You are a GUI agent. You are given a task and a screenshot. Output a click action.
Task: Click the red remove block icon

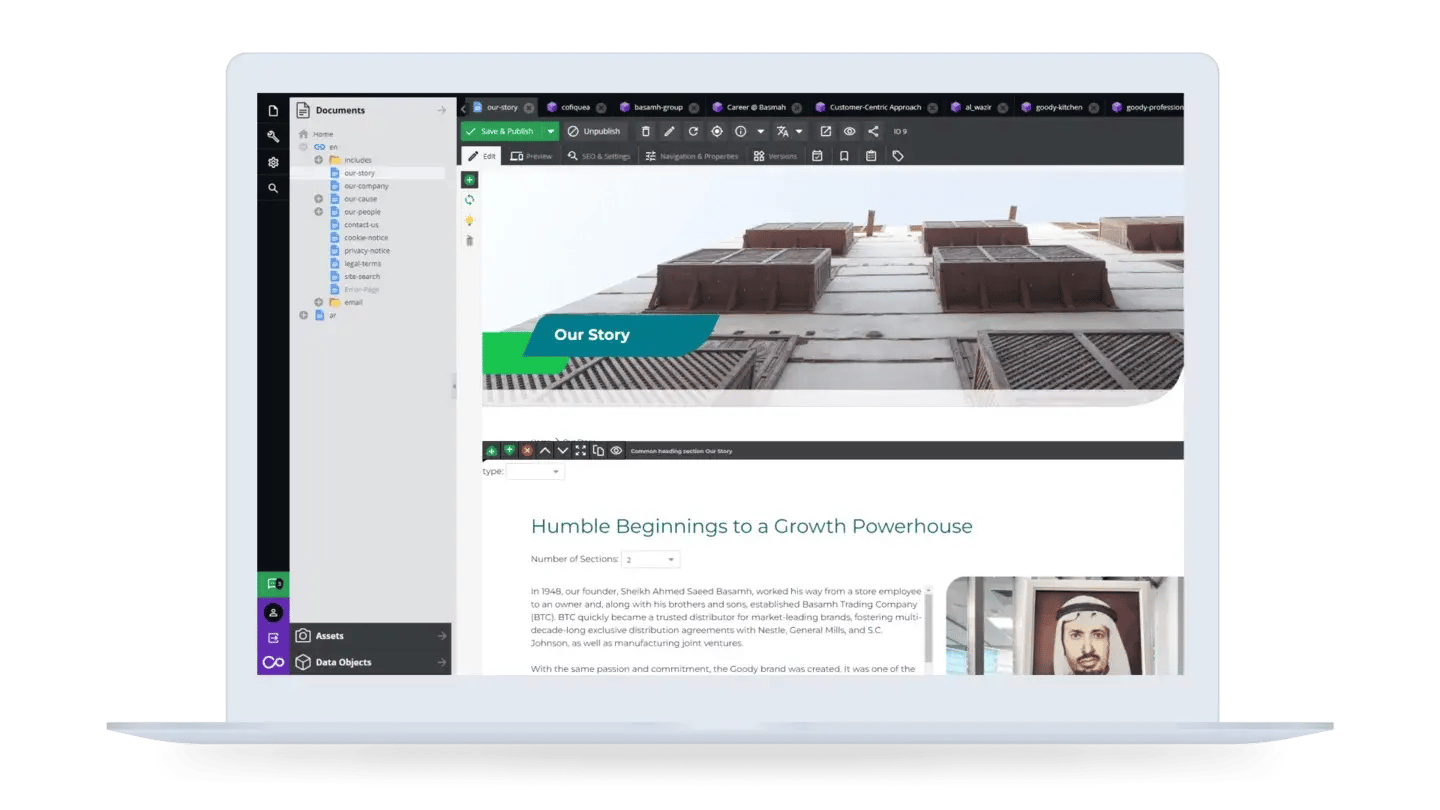click(x=527, y=451)
